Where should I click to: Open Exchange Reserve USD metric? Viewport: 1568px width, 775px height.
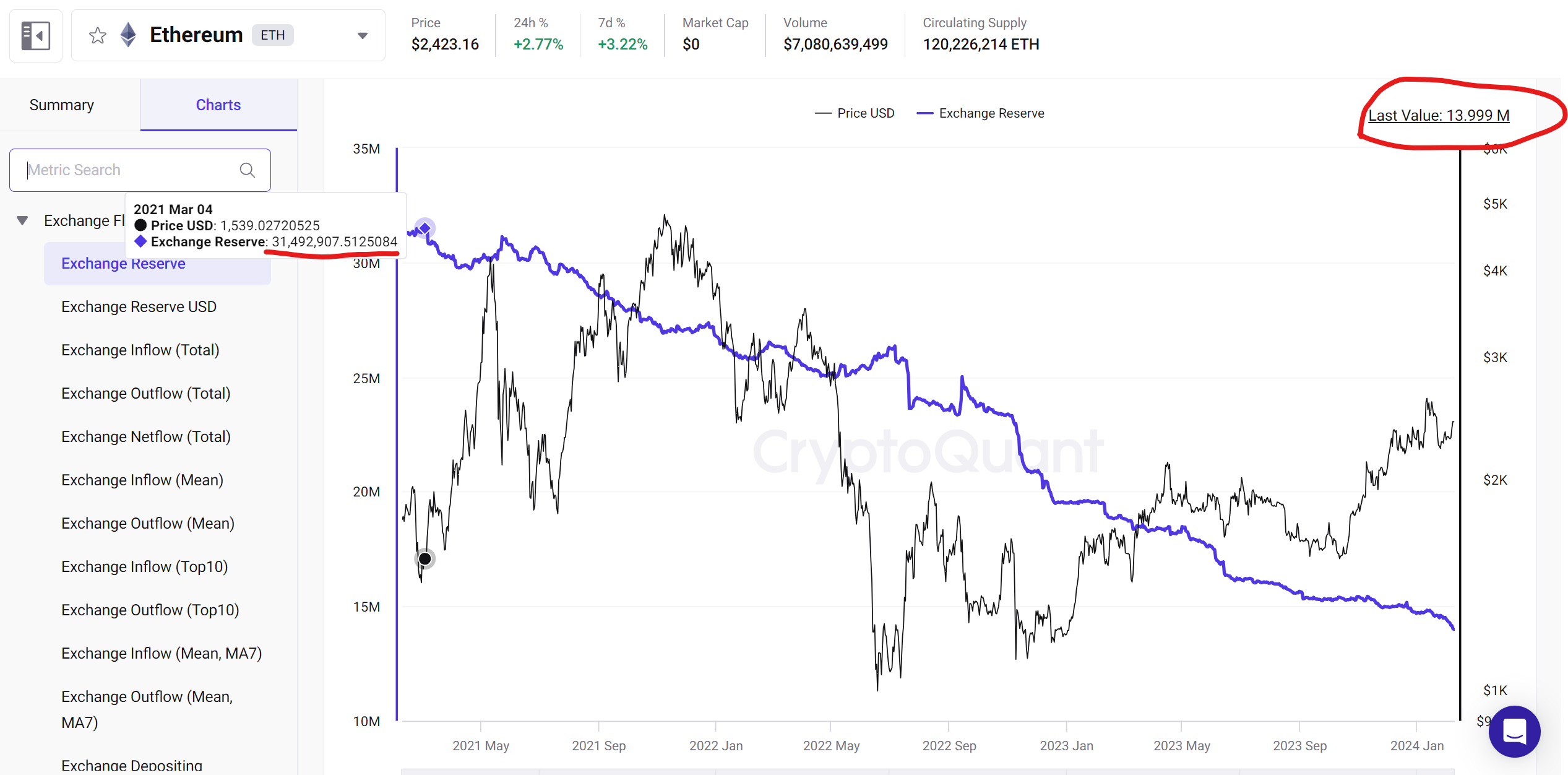[x=139, y=306]
